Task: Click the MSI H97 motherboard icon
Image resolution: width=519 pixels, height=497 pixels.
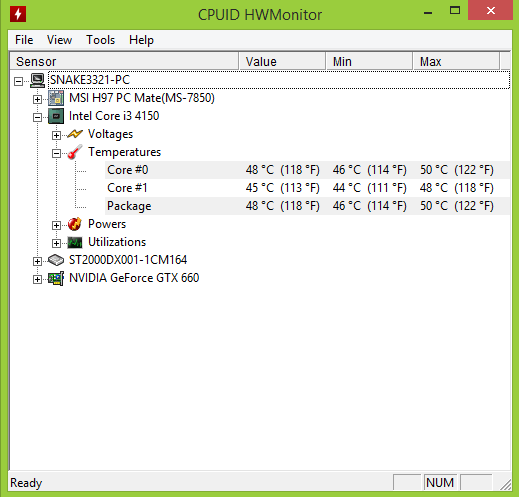Action: coord(56,98)
